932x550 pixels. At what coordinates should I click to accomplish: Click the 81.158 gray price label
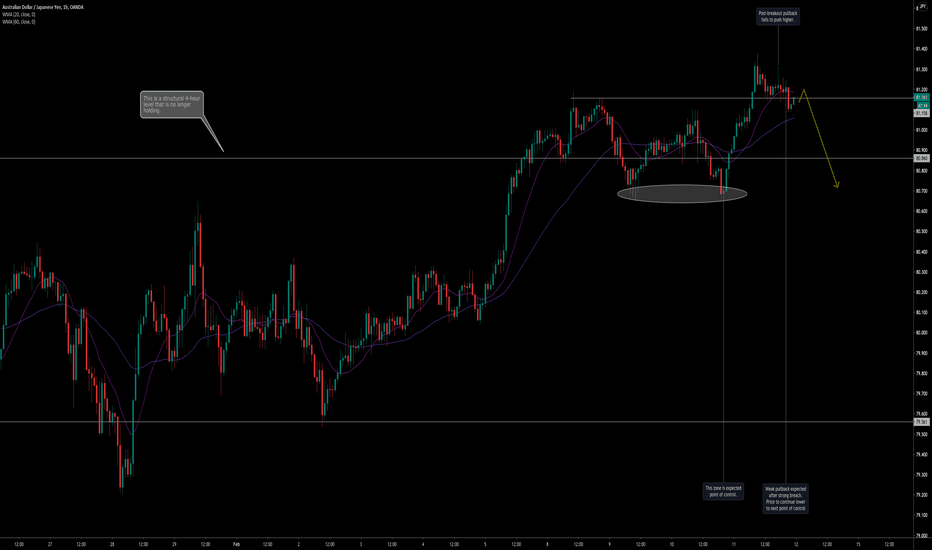[x=922, y=113]
